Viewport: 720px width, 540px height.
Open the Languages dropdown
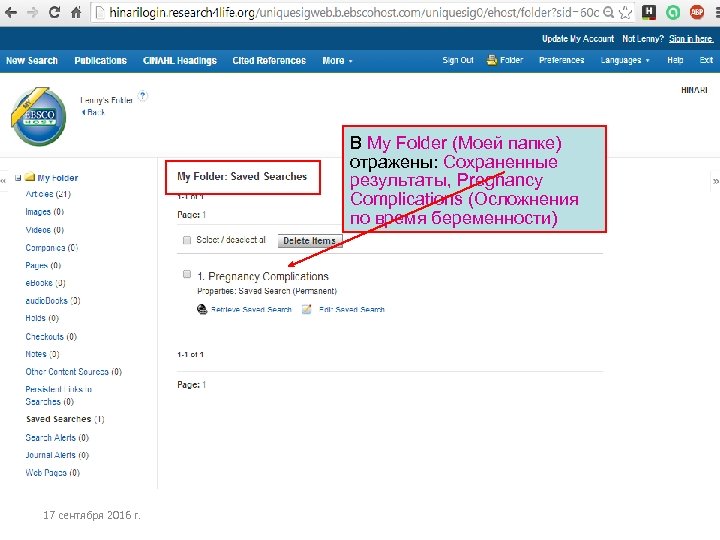(625, 60)
